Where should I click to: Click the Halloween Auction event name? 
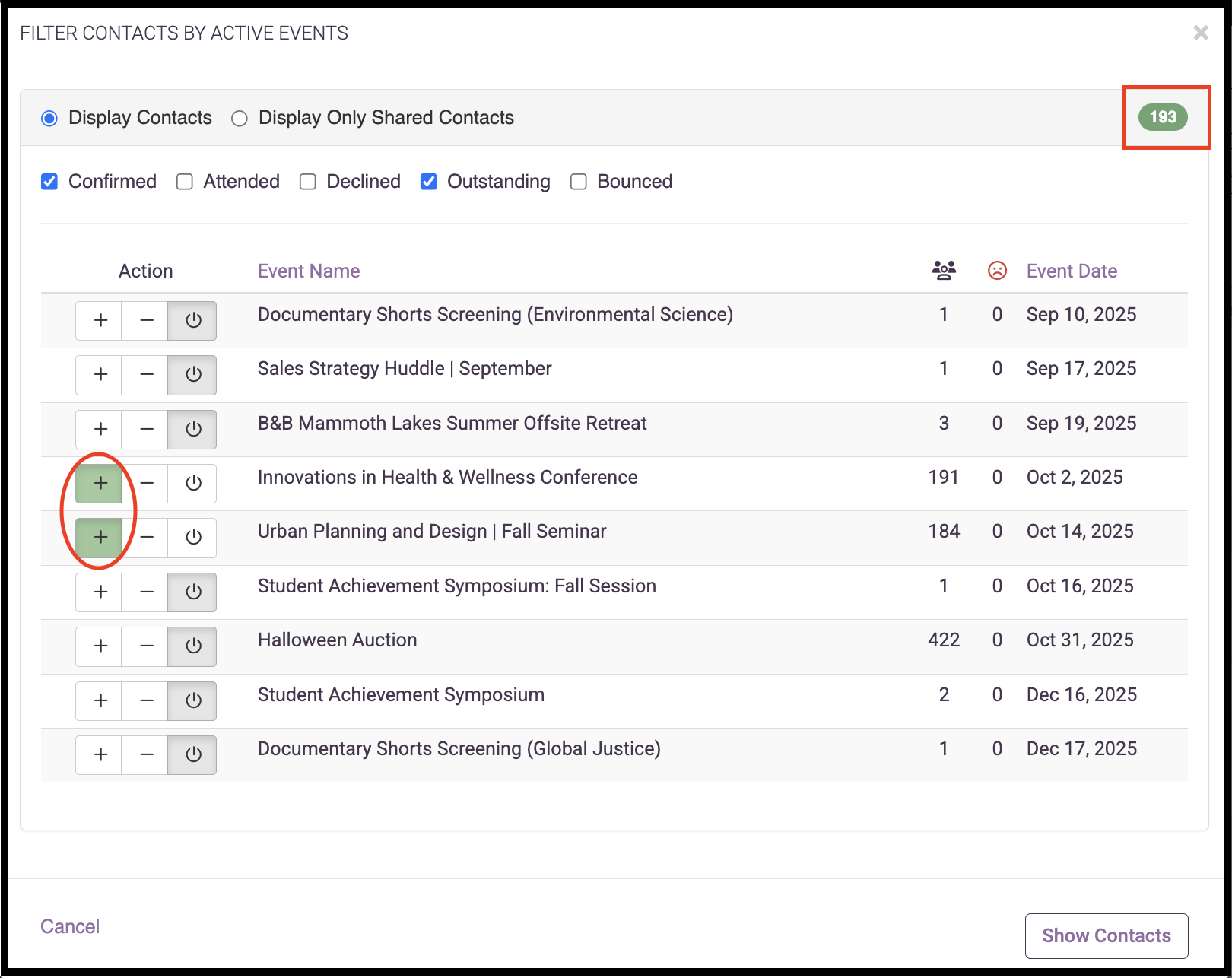338,640
